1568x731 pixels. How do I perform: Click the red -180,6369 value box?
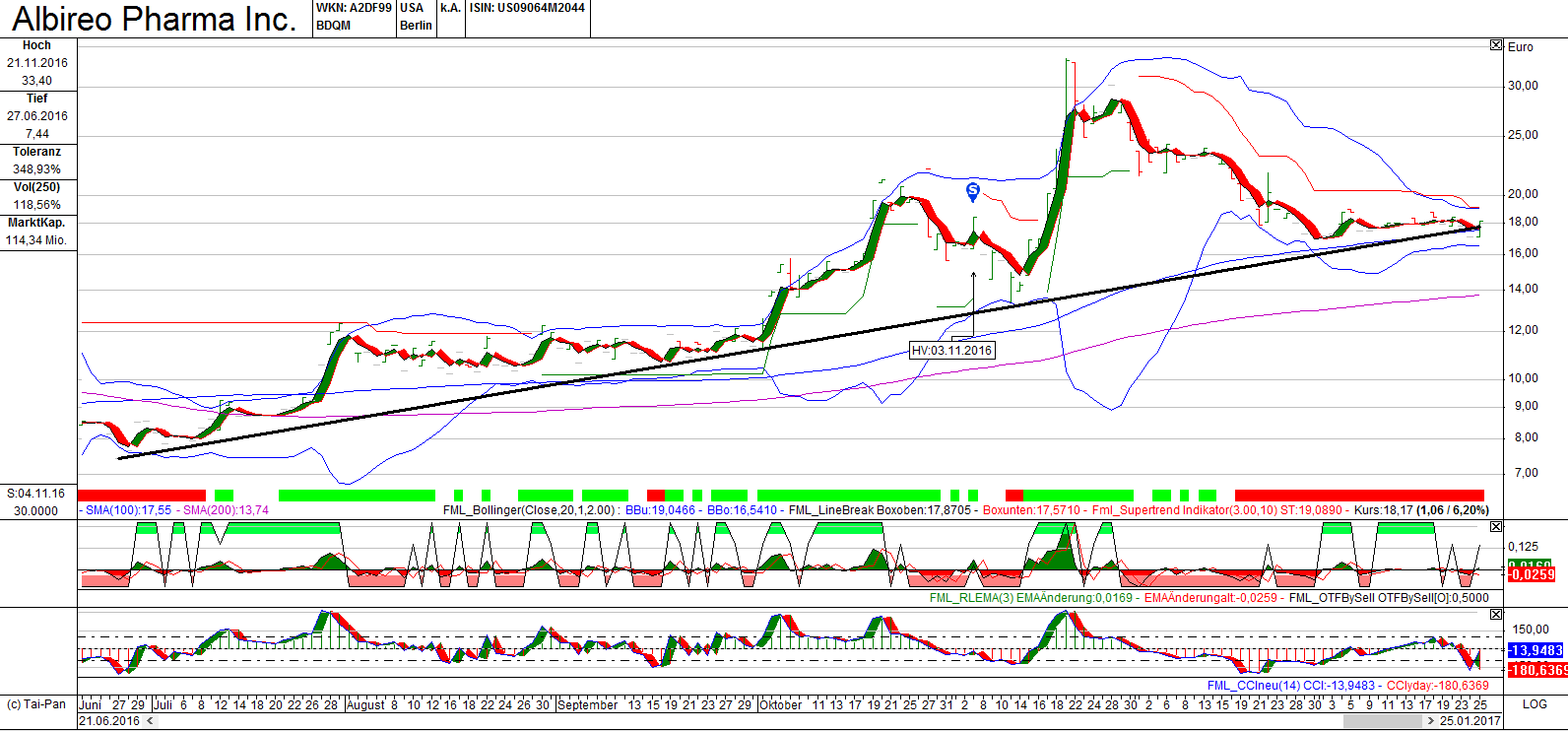(1537, 670)
